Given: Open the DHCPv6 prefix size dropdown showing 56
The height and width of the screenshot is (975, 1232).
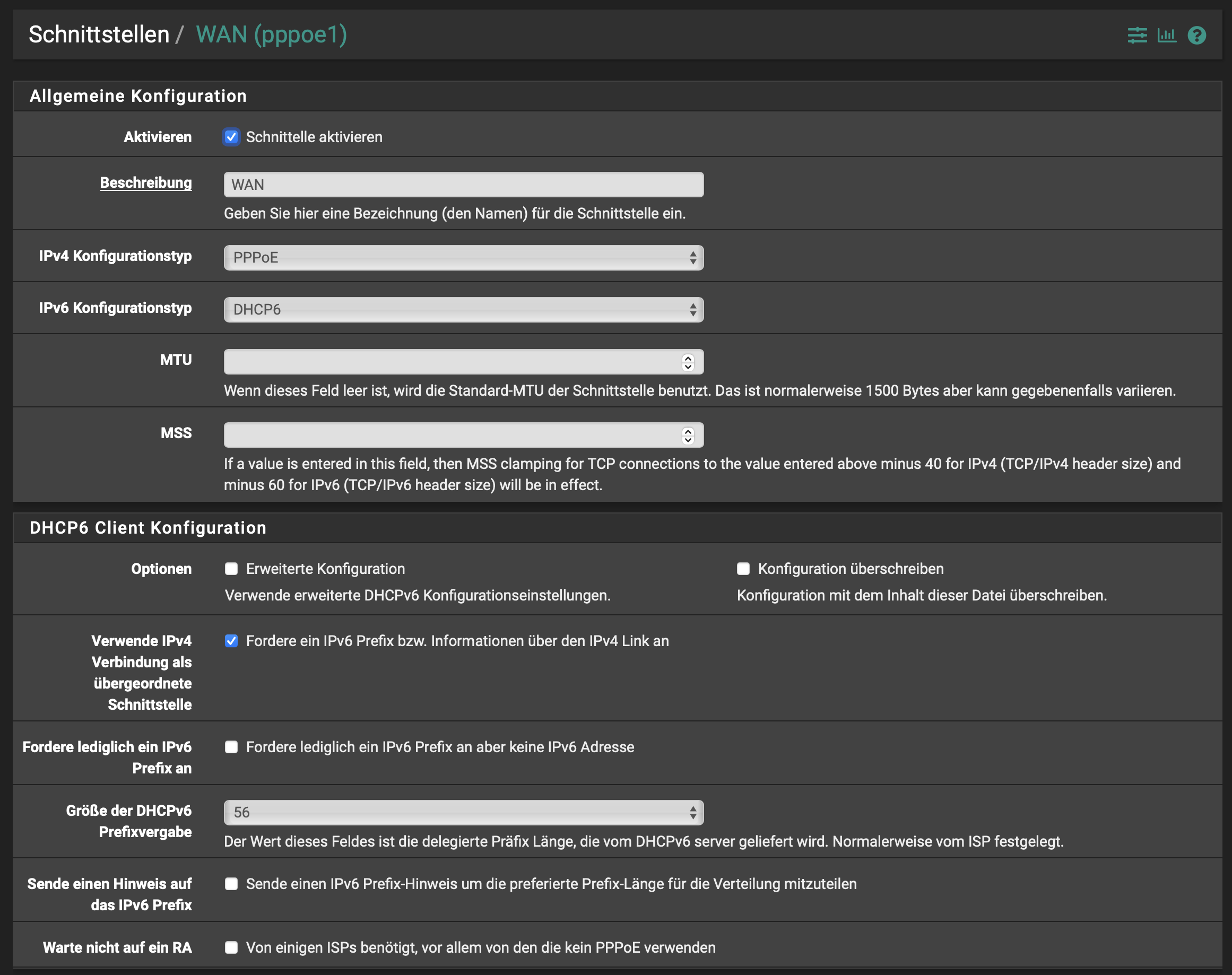Looking at the screenshot, I should pyautogui.click(x=464, y=812).
